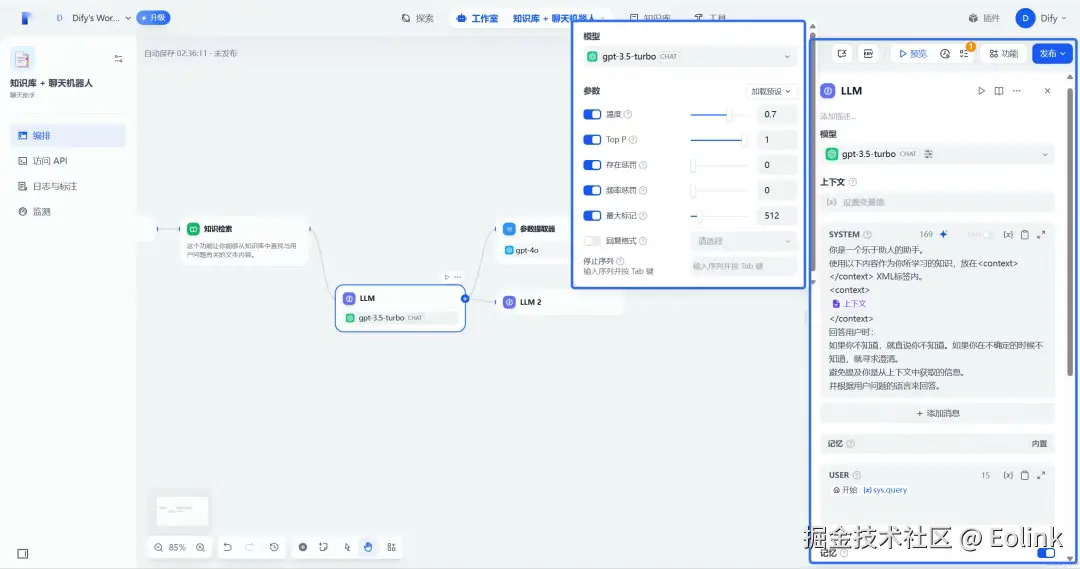Click the 预览 Preview button
This screenshot has height=569, width=1080.
click(x=913, y=54)
